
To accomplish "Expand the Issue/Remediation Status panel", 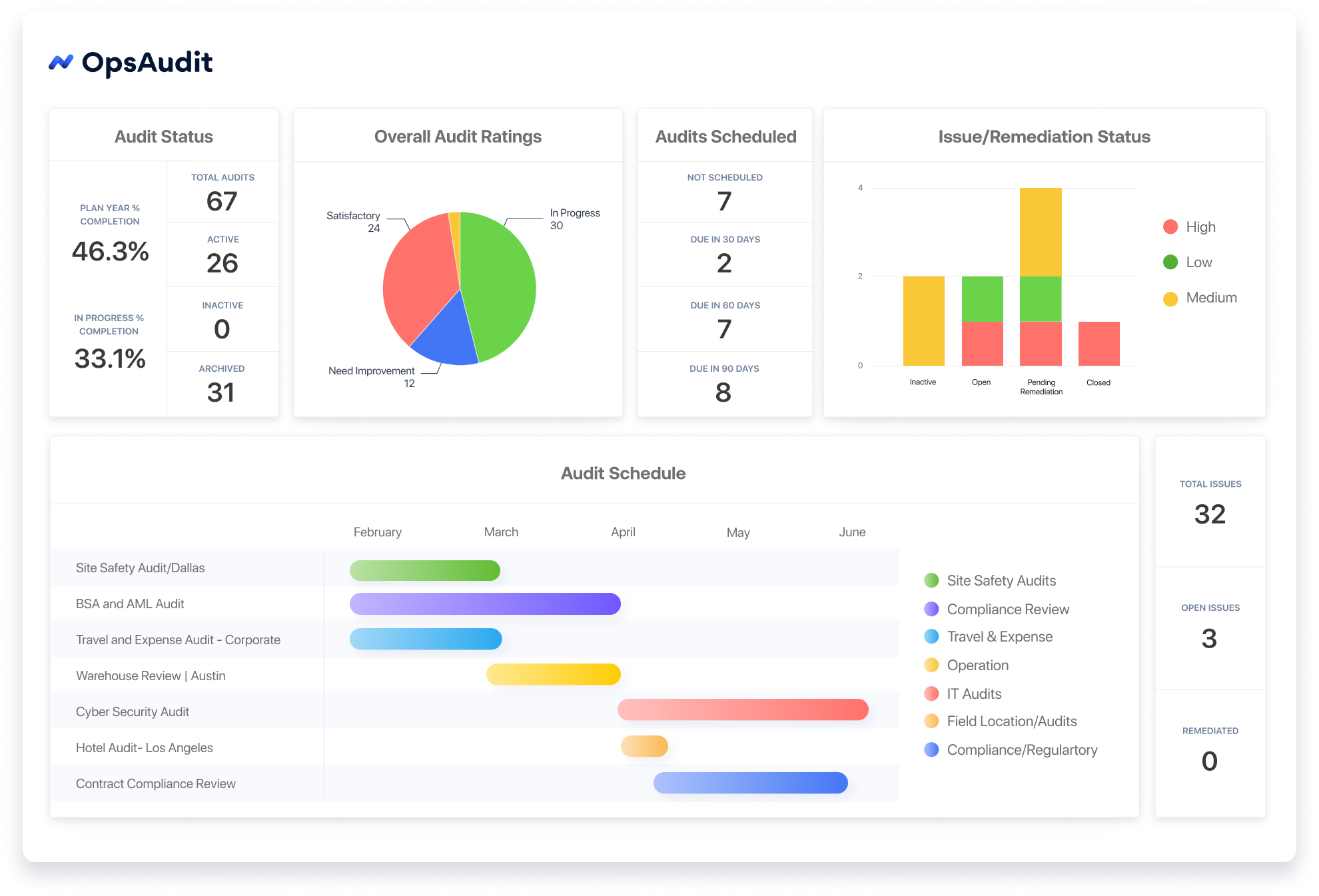I will pyautogui.click(x=1044, y=137).
